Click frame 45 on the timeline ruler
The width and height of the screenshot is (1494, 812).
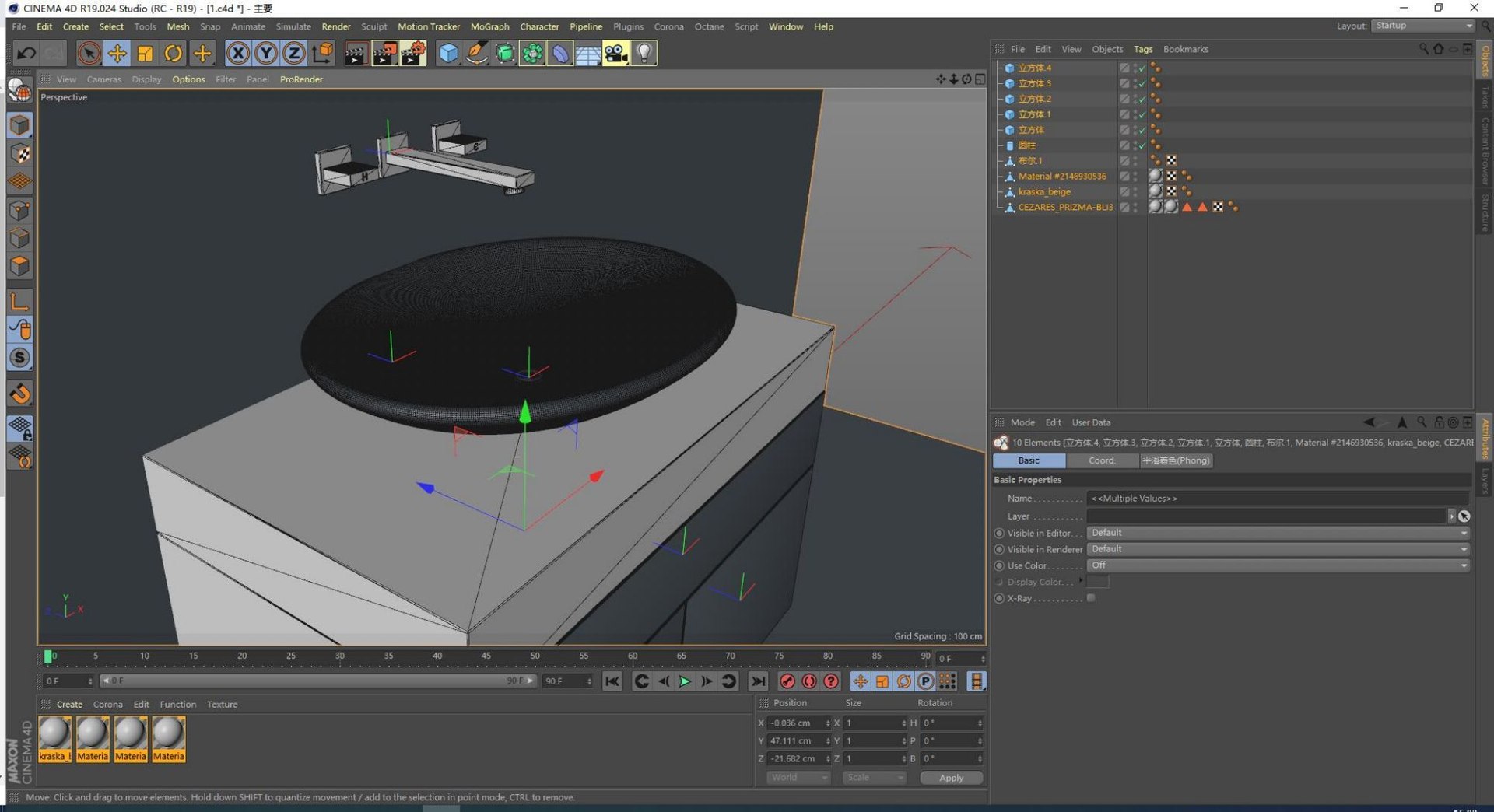pos(486,656)
